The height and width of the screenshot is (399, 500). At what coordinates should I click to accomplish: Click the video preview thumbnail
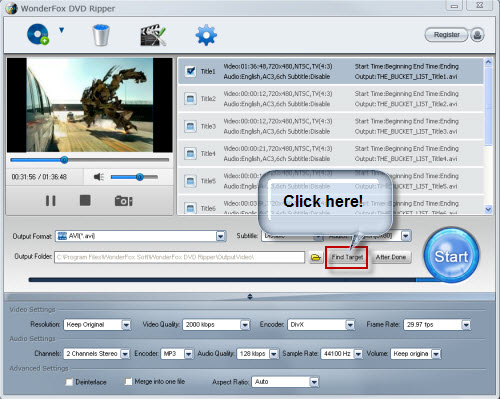click(x=90, y=105)
